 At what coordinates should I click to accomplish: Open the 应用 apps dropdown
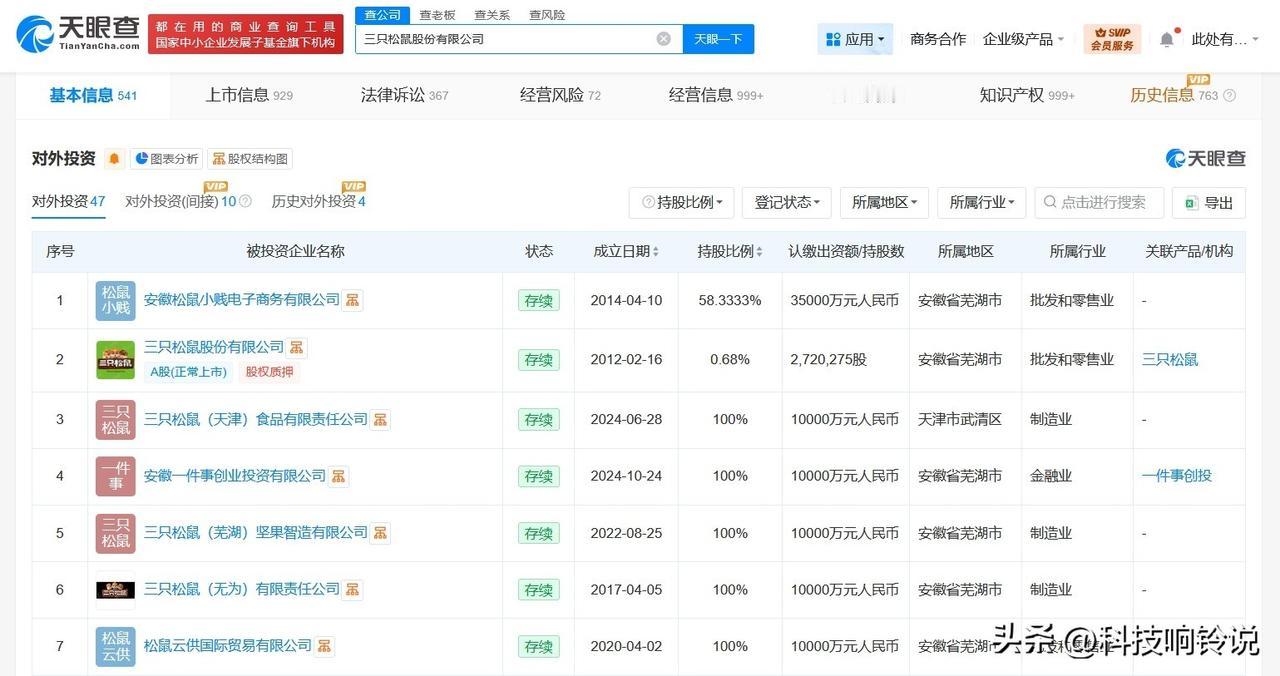[855, 38]
